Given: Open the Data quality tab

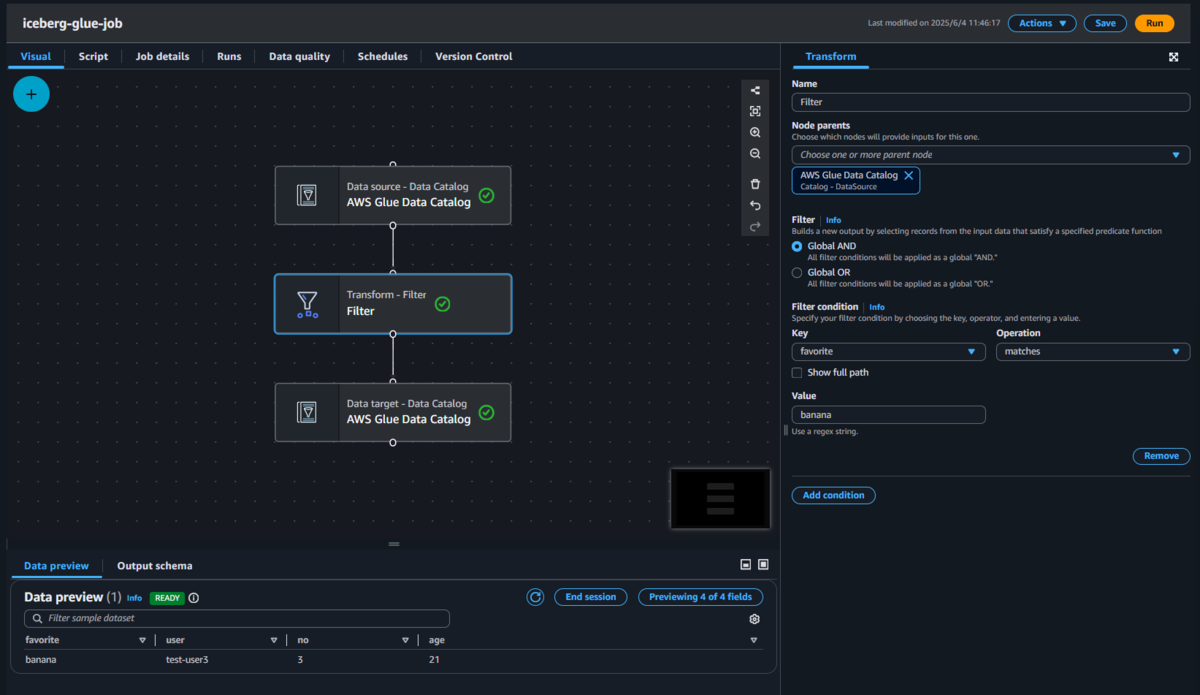Looking at the screenshot, I should [299, 56].
